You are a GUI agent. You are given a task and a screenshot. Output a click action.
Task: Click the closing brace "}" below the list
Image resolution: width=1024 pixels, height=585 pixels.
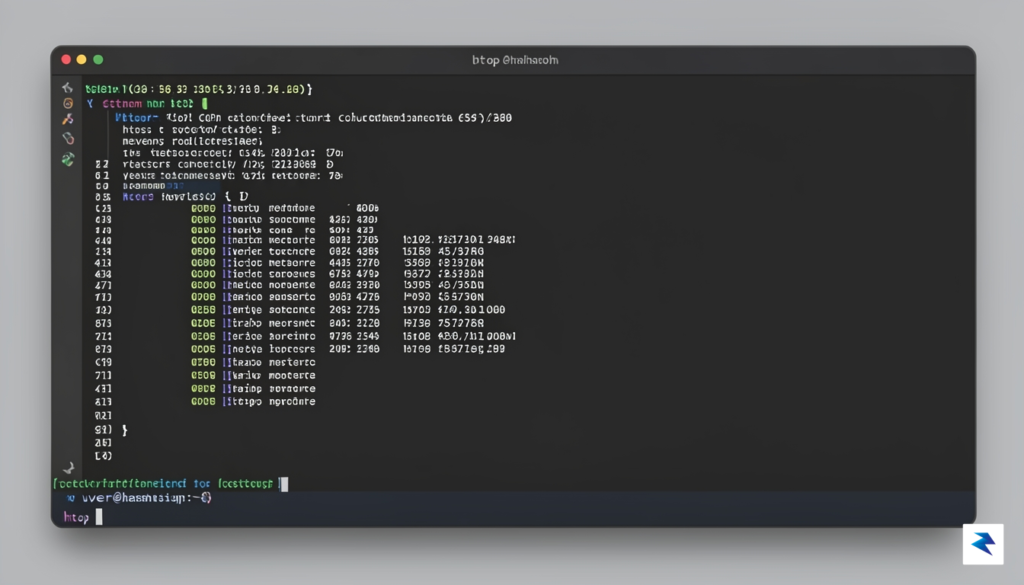tap(125, 430)
